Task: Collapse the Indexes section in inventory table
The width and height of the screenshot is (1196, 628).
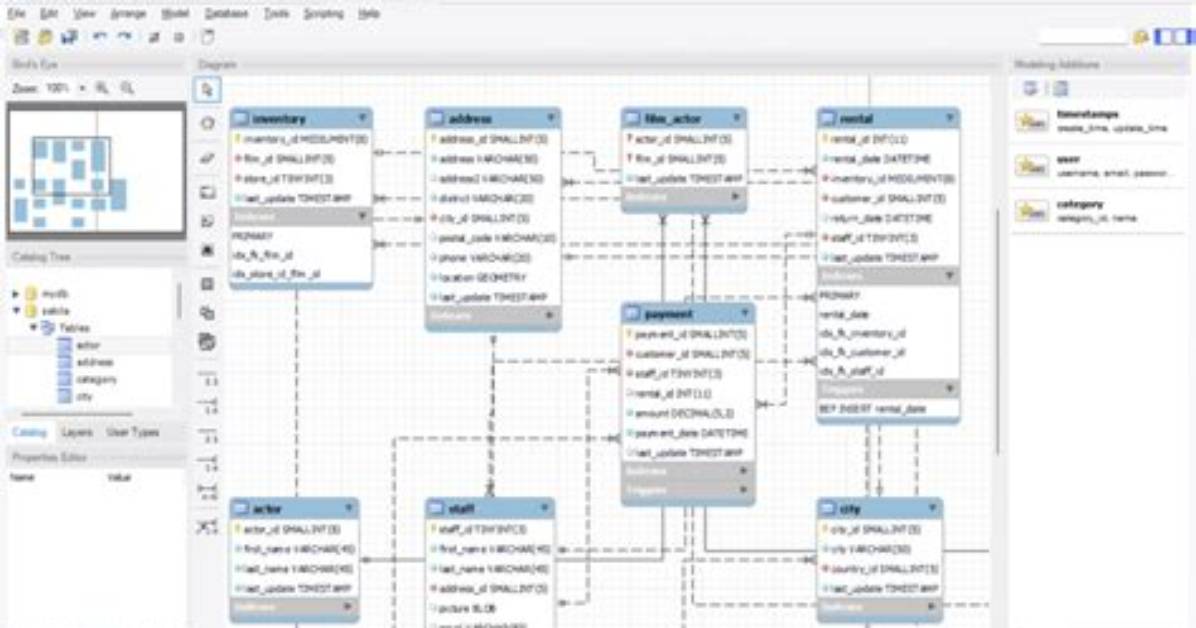Action: 362,217
